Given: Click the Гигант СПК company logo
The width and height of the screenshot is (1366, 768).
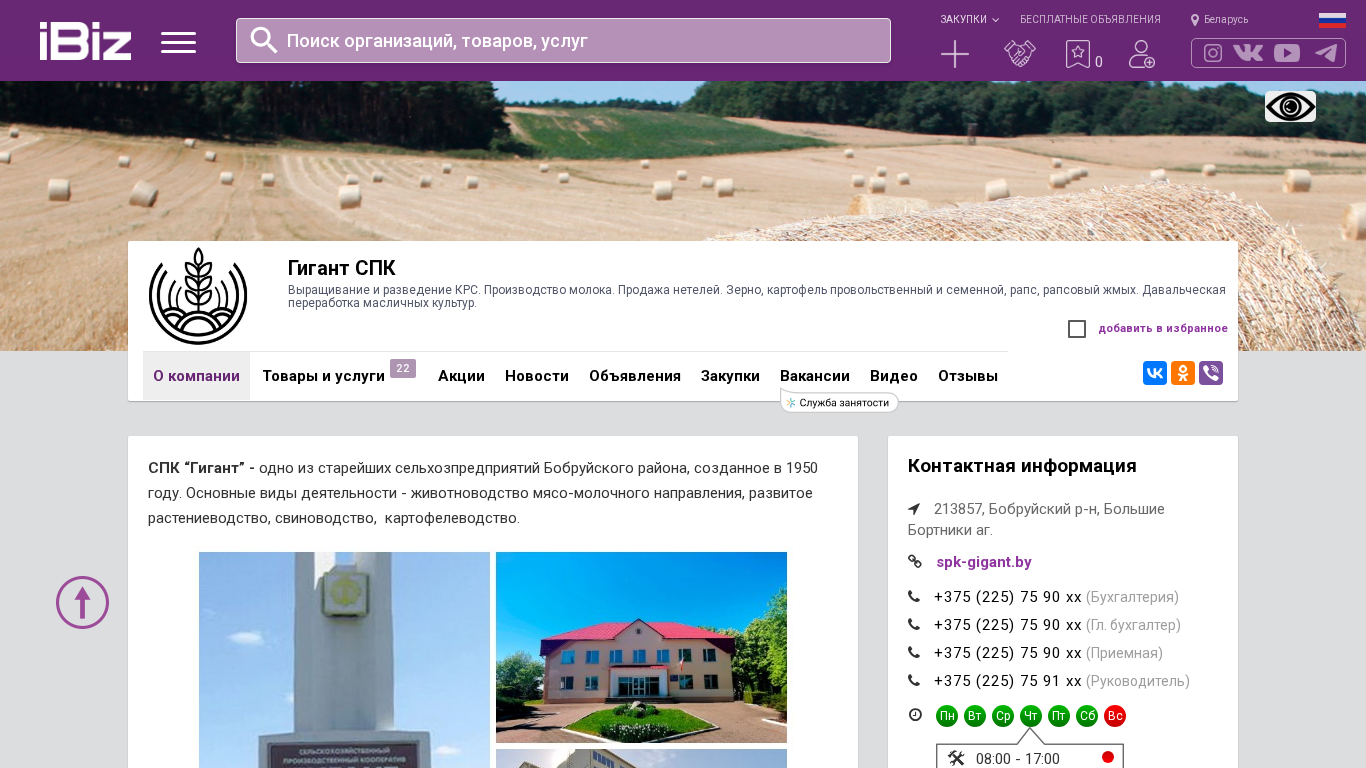Looking at the screenshot, I should click(198, 296).
